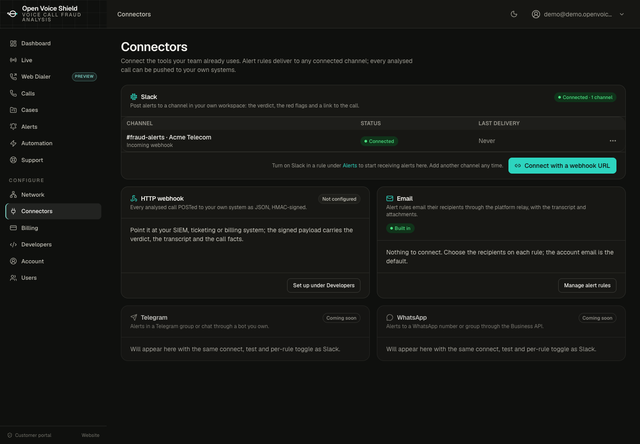
Task: Open the Website link in footer
Action: (90, 435)
